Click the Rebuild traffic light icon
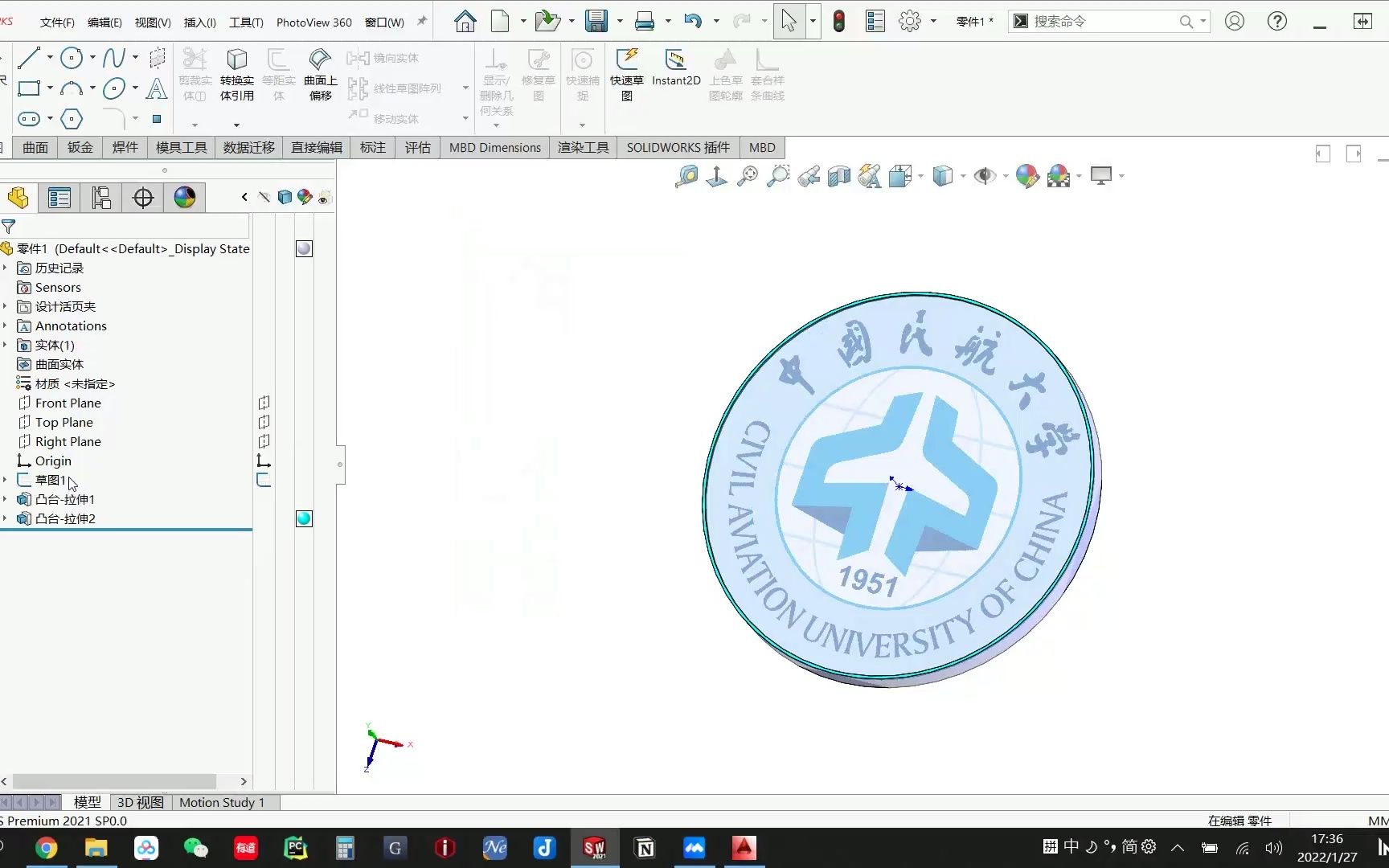The image size is (1389, 868). pyautogui.click(x=839, y=22)
